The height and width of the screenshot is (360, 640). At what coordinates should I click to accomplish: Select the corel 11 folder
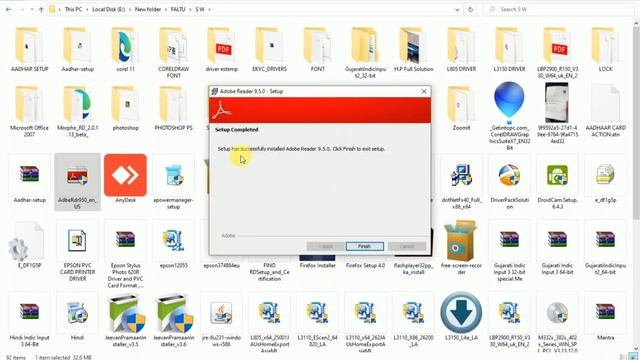click(125, 50)
